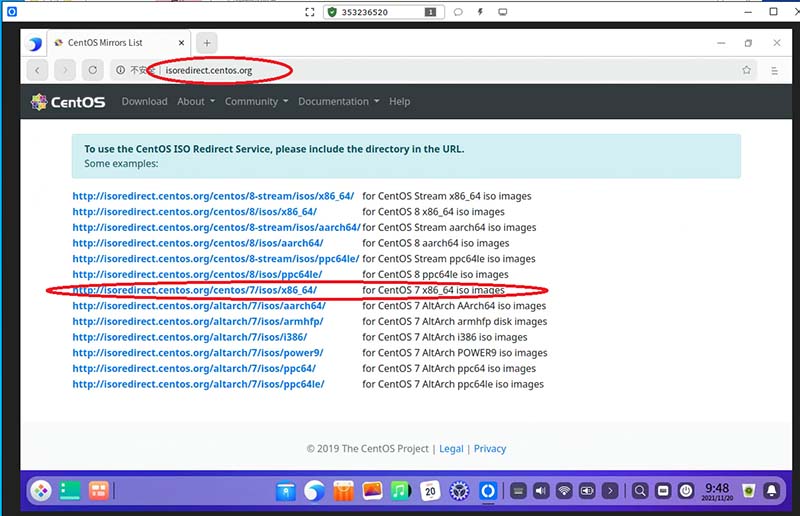Open the Privacy link in footer

[490, 448]
